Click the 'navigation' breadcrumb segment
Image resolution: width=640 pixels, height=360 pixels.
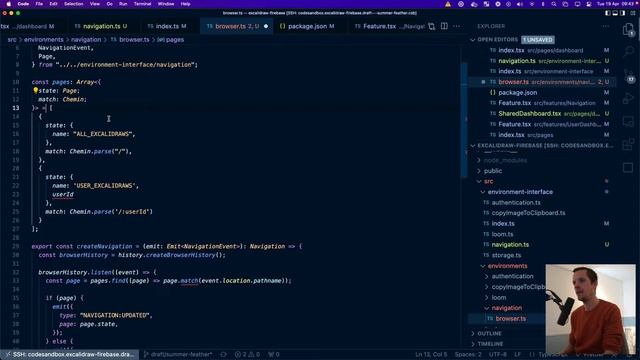click(86, 40)
